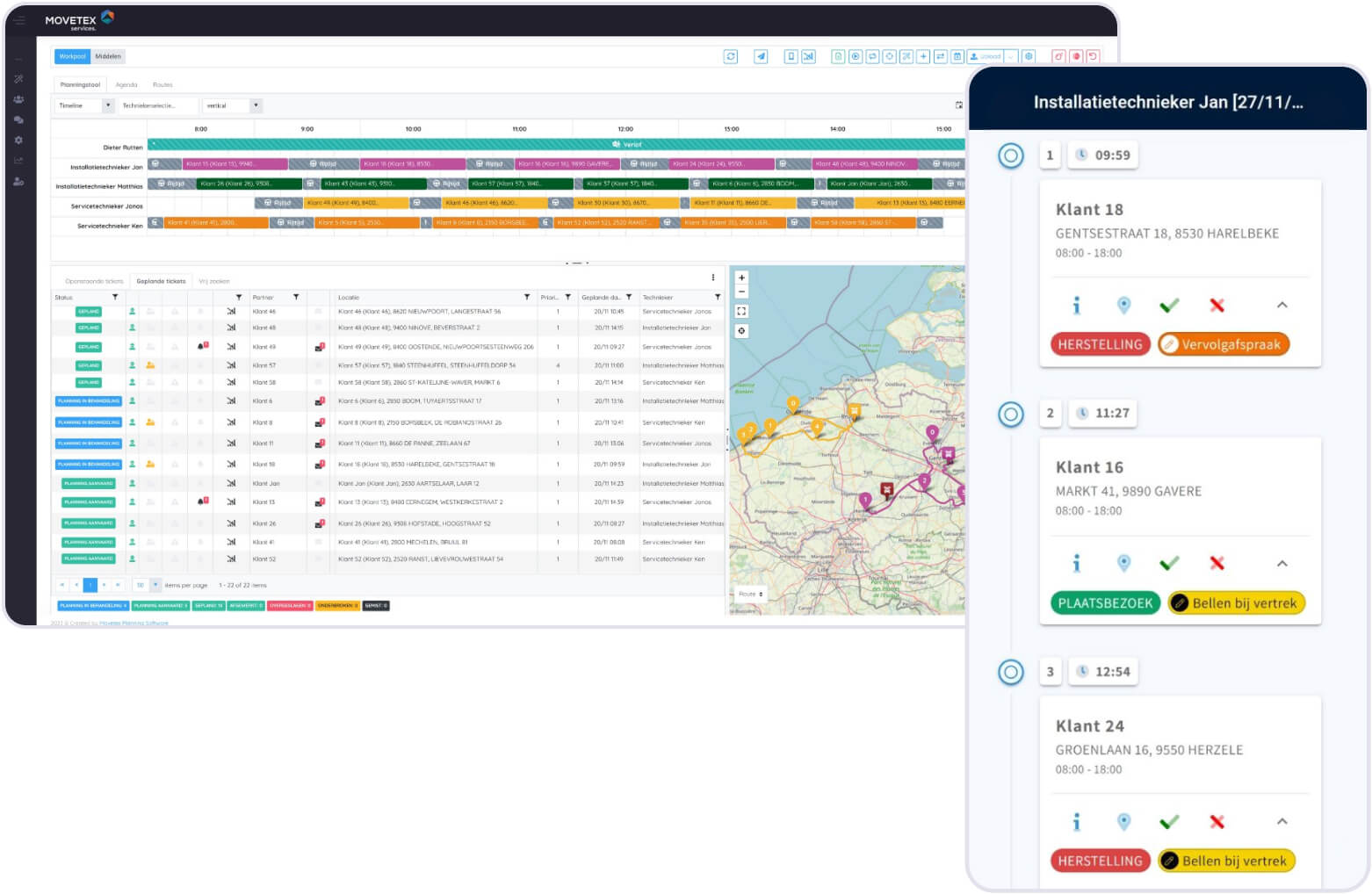The height and width of the screenshot is (894, 1372).
Task: Click the HERSTELLING tag on Klant 24
Action: click(x=1100, y=861)
